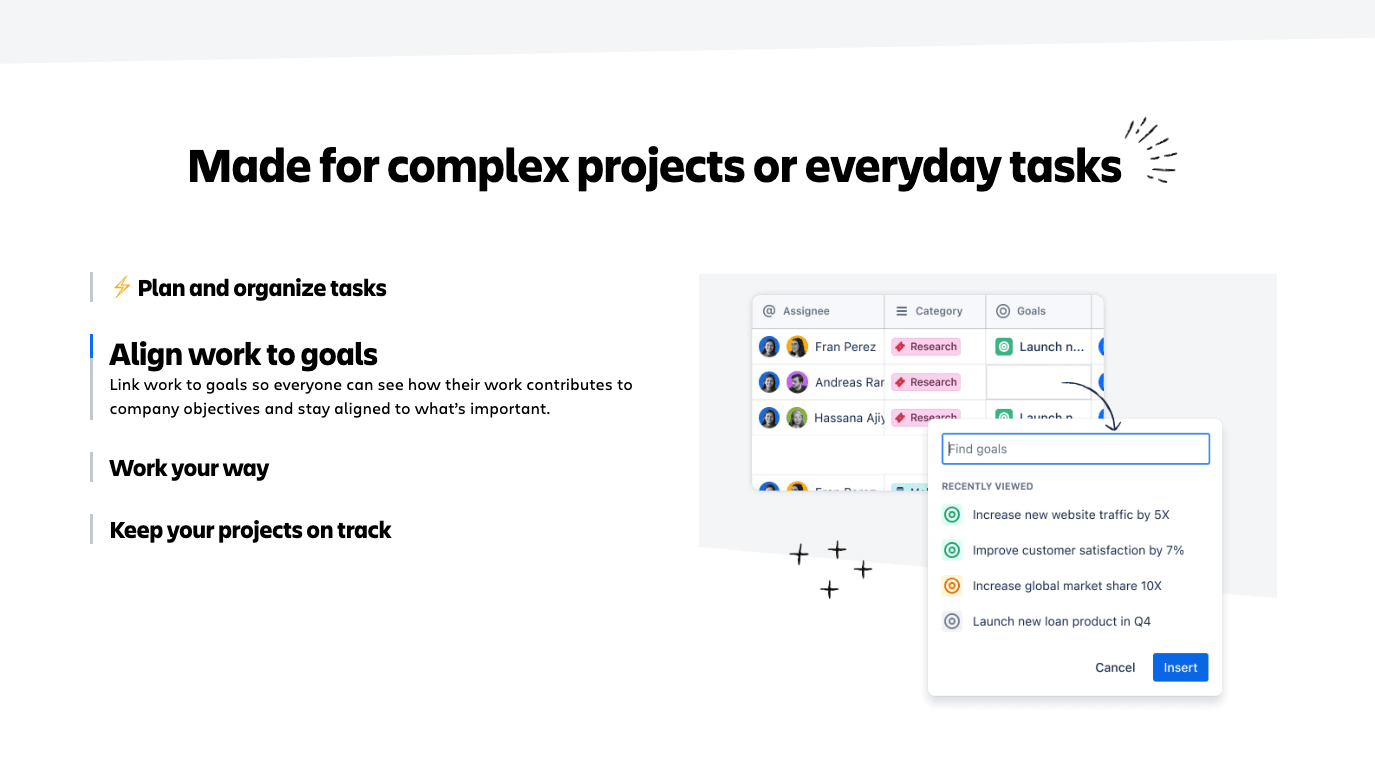1375x777 pixels.
Task: Expand the Keep your projects on track section
Action: point(250,530)
